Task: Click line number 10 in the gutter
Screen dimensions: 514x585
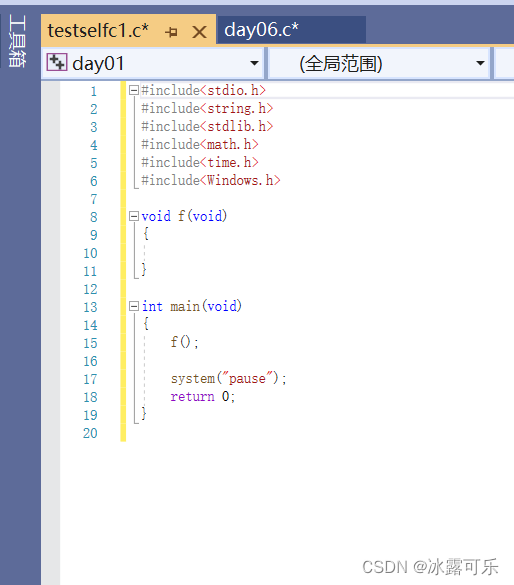Action: coord(90,253)
